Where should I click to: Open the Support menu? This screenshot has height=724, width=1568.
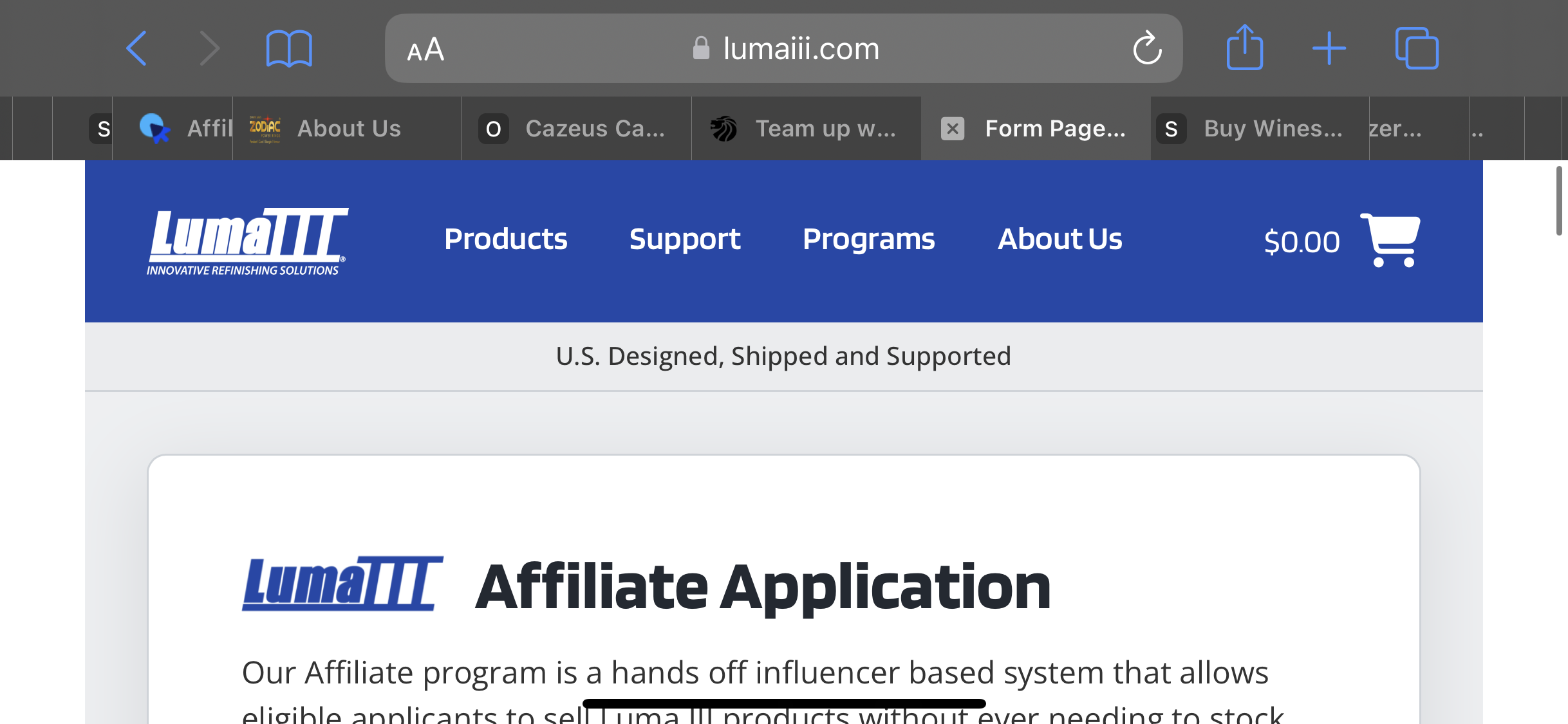tap(685, 239)
